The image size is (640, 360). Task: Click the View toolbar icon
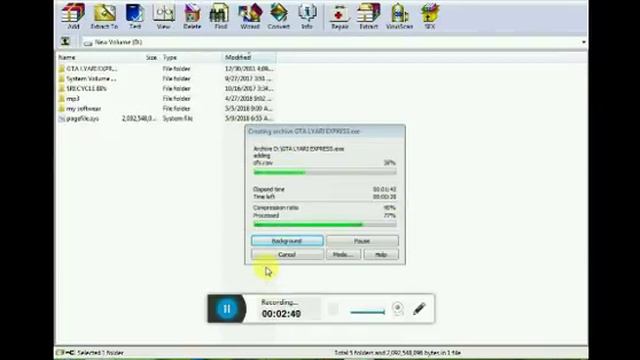pos(163,16)
